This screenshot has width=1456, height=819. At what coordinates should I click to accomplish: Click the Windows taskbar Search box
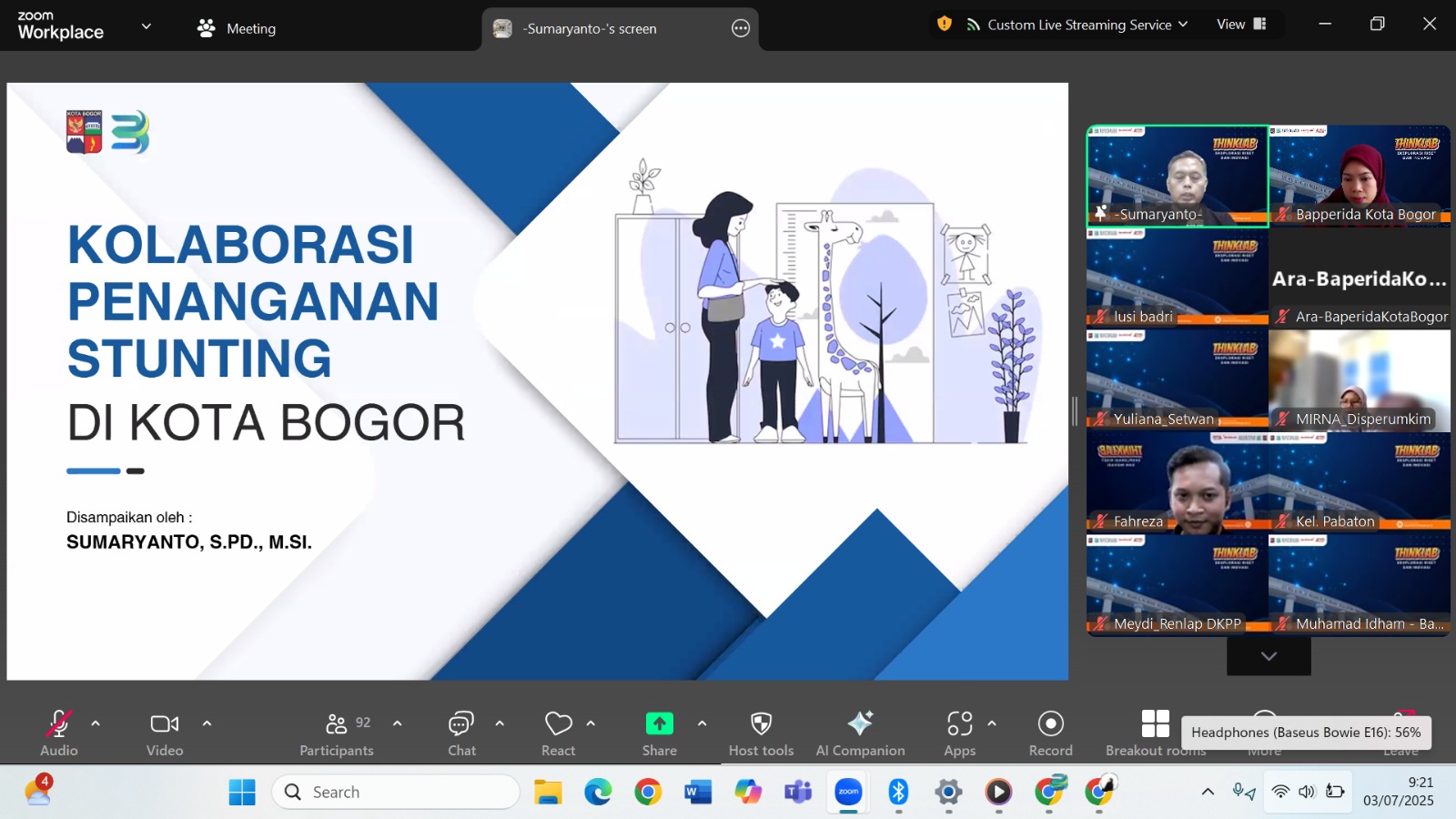pyautogui.click(x=396, y=792)
